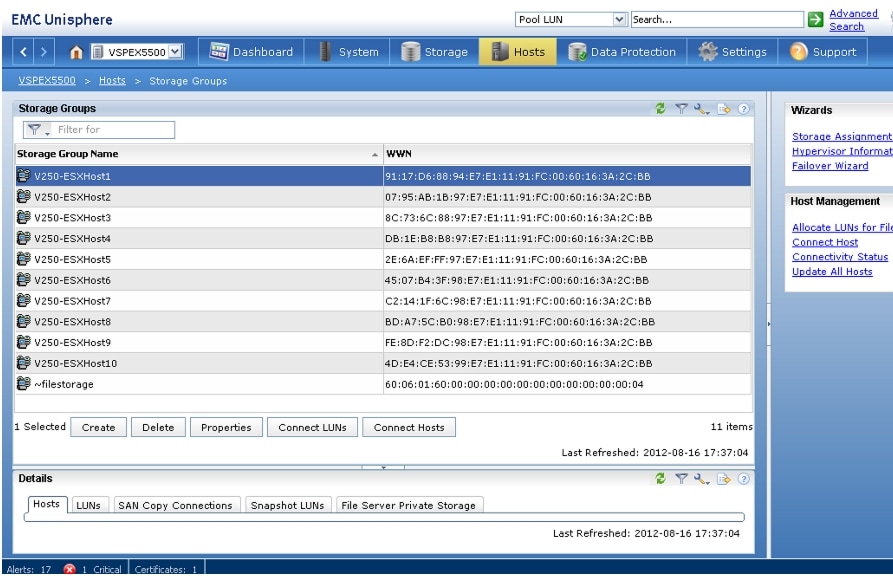Click the WWN column header
Viewport: 893px width, 582px height.
coord(567,154)
